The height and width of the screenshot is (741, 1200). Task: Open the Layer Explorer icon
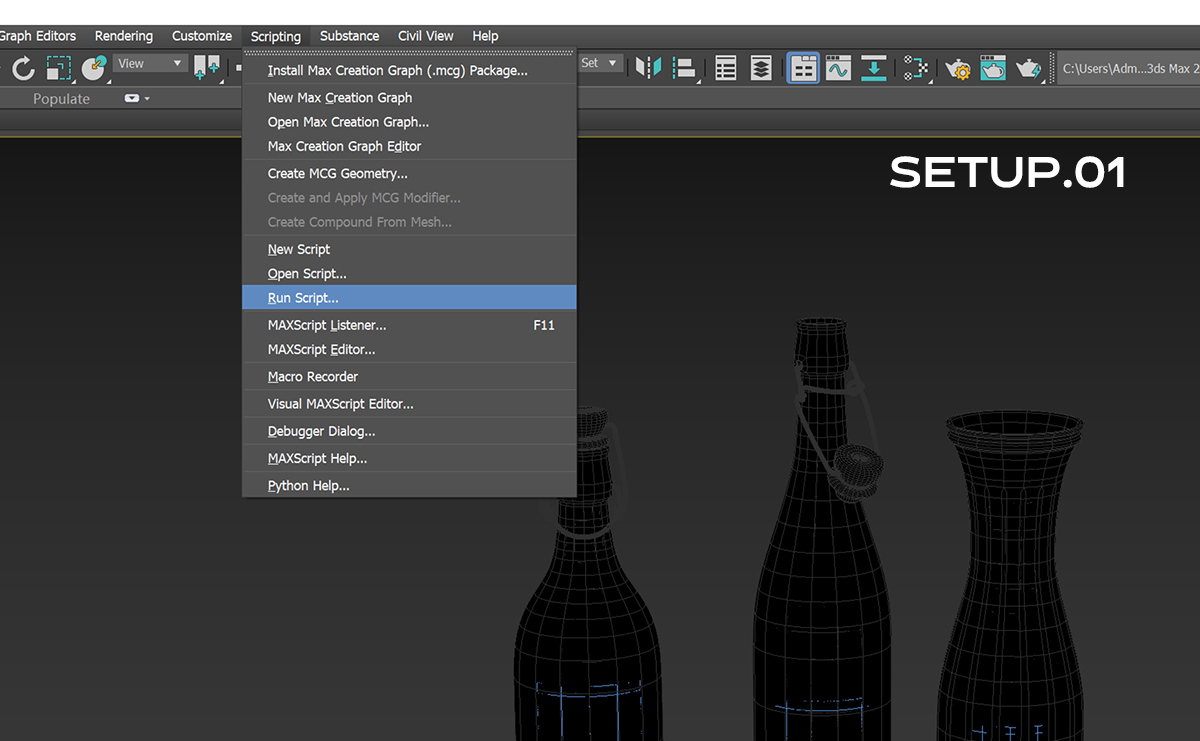pyautogui.click(x=761, y=68)
